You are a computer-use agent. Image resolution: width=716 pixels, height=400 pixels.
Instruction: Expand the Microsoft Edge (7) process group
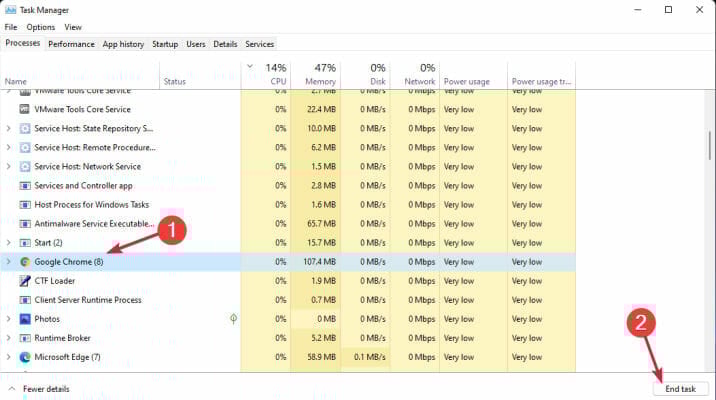(8, 357)
